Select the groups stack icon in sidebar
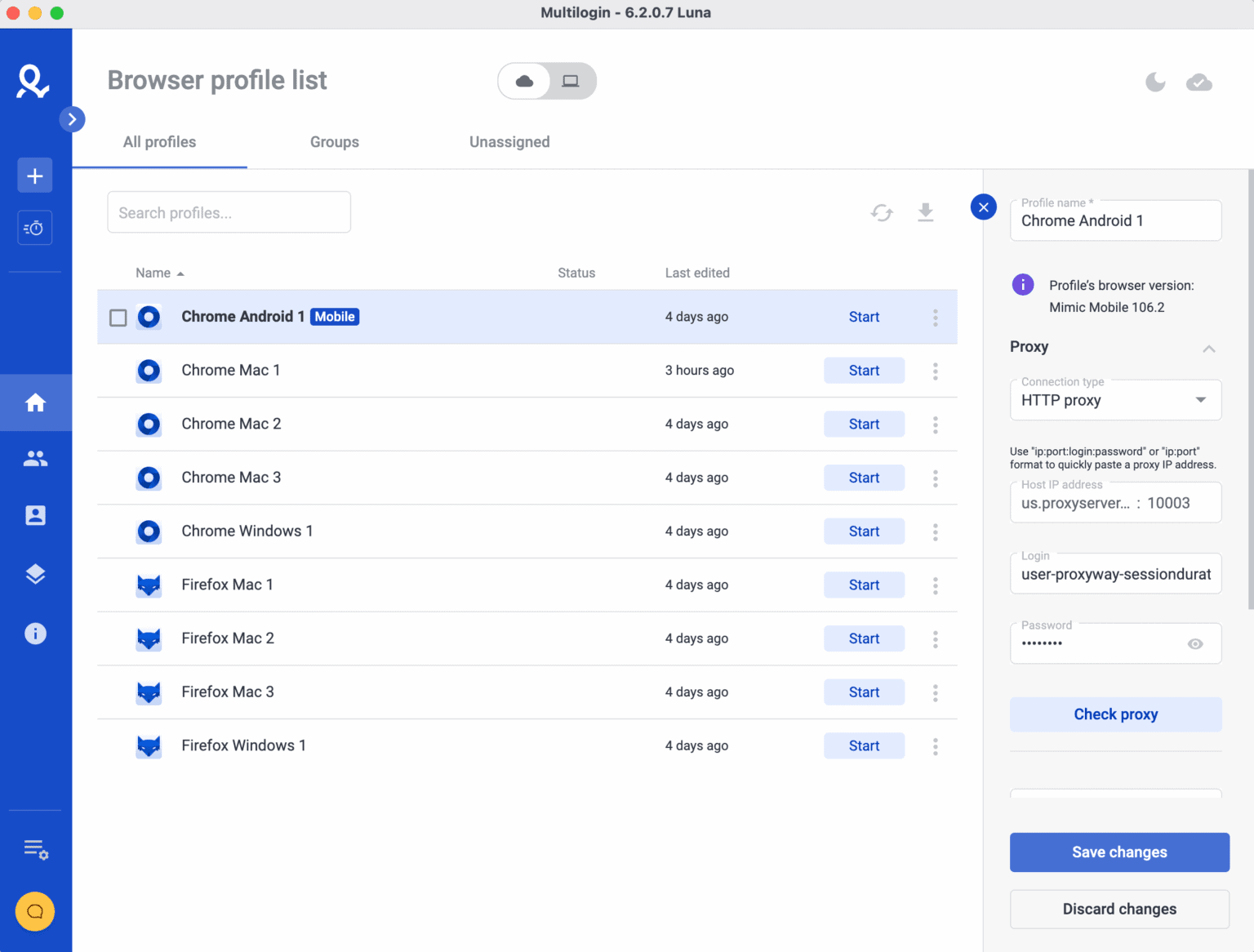This screenshot has height=952, width=1254. (35, 574)
